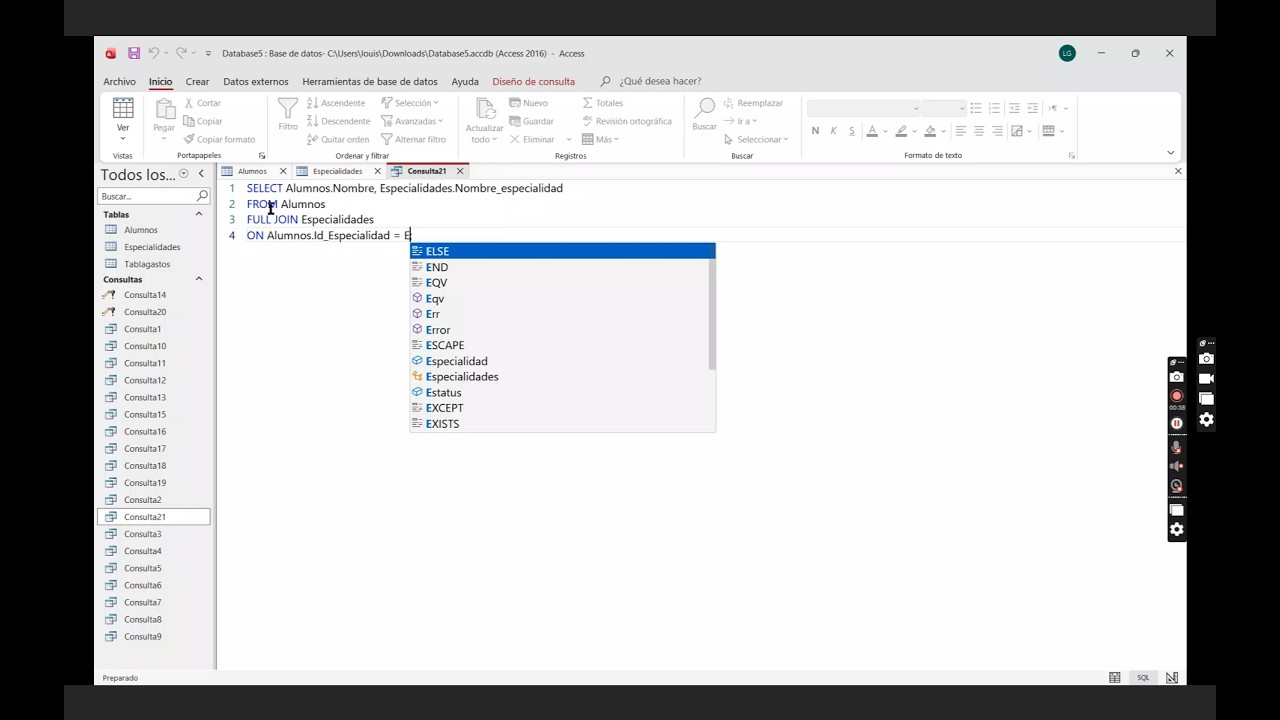Choose ELSE from the autocomplete list
The image size is (1280, 720).
tap(562, 251)
